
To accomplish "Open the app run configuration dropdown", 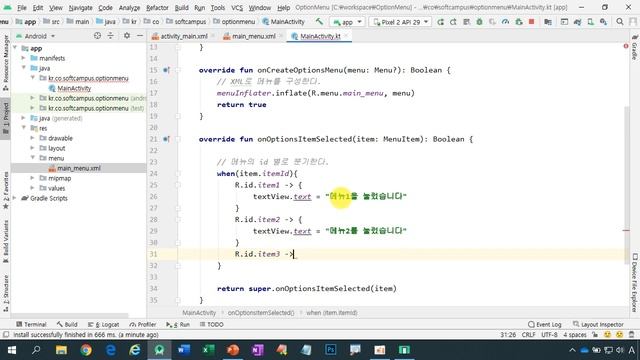I will coord(347,22).
